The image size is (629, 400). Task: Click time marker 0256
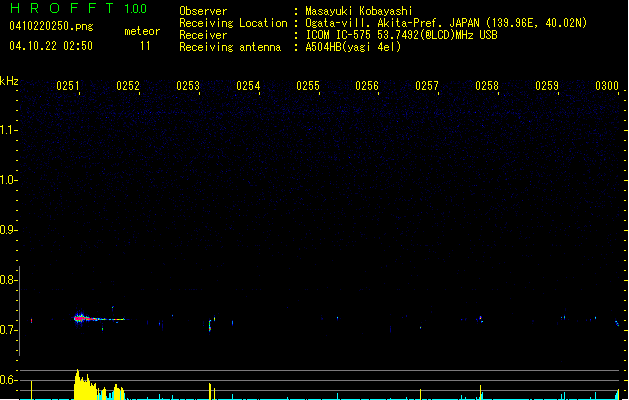(367, 86)
